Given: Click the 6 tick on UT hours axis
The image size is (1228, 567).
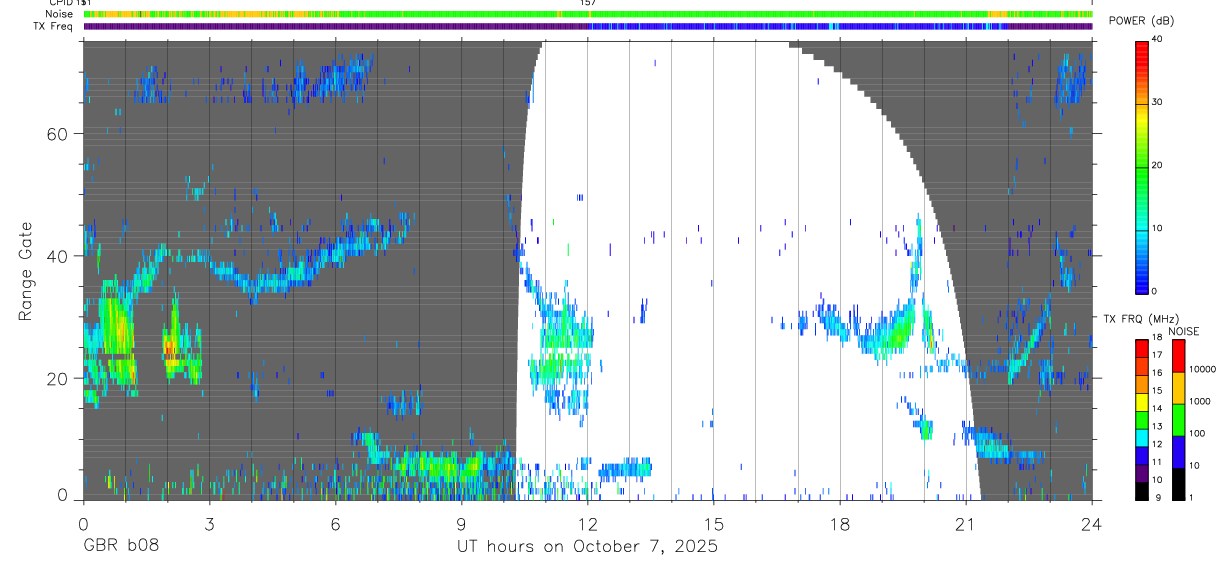Looking at the screenshot, I should [335, 523].
